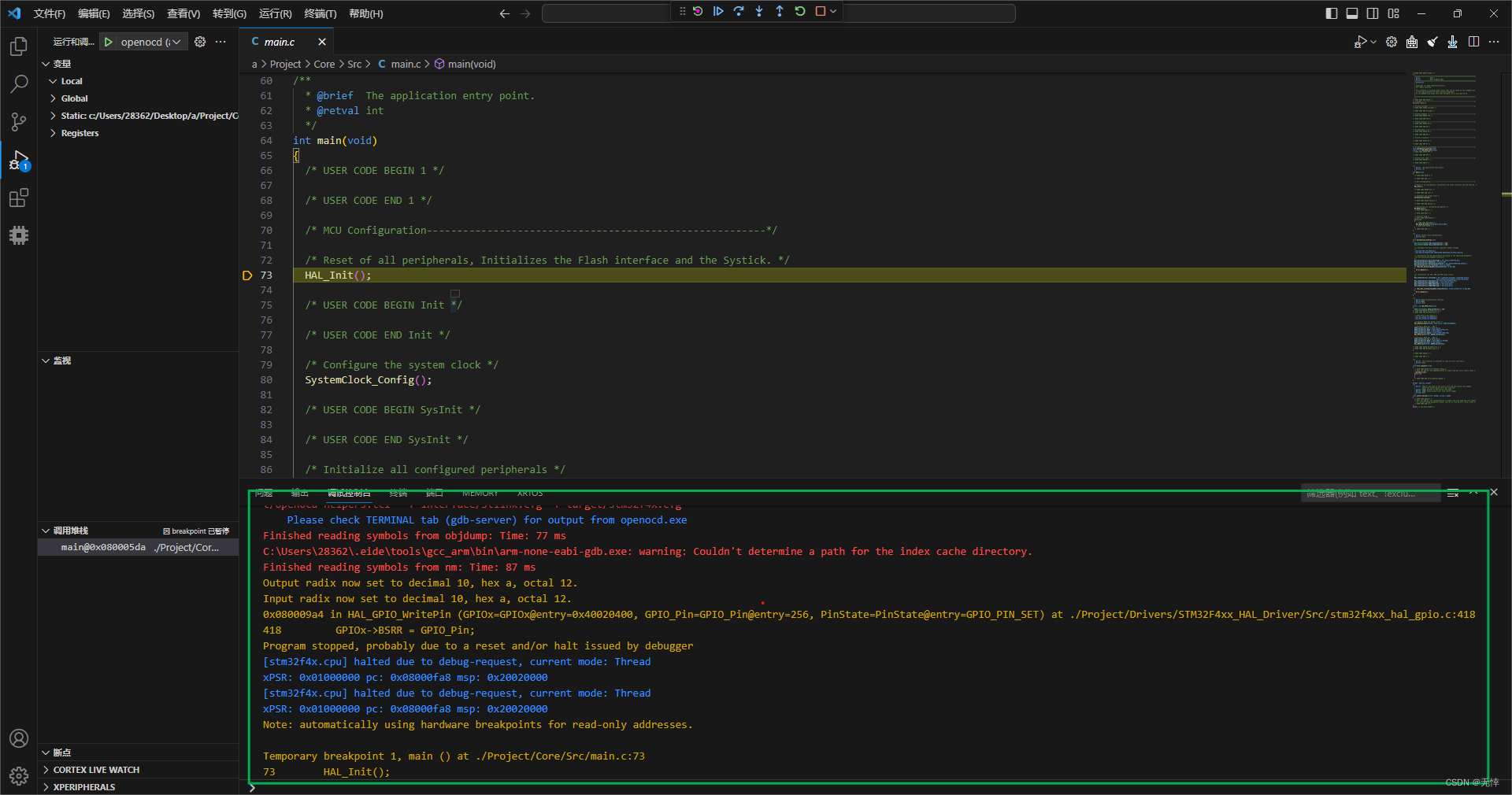Click the Project breadcrumb
The height and width of the screenshot is (795, 1512).
tap(285, 65)
